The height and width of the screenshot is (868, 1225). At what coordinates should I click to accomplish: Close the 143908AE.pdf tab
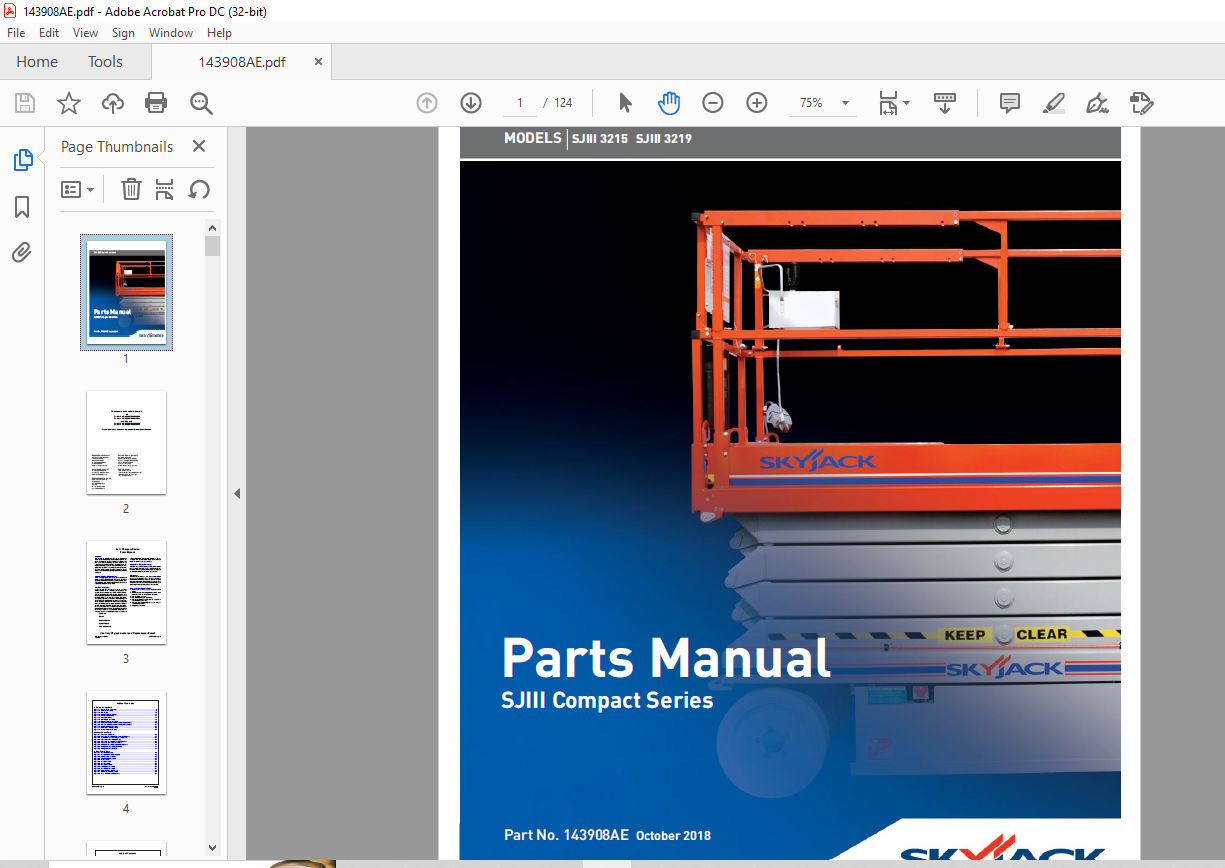(x=319, y=62)
